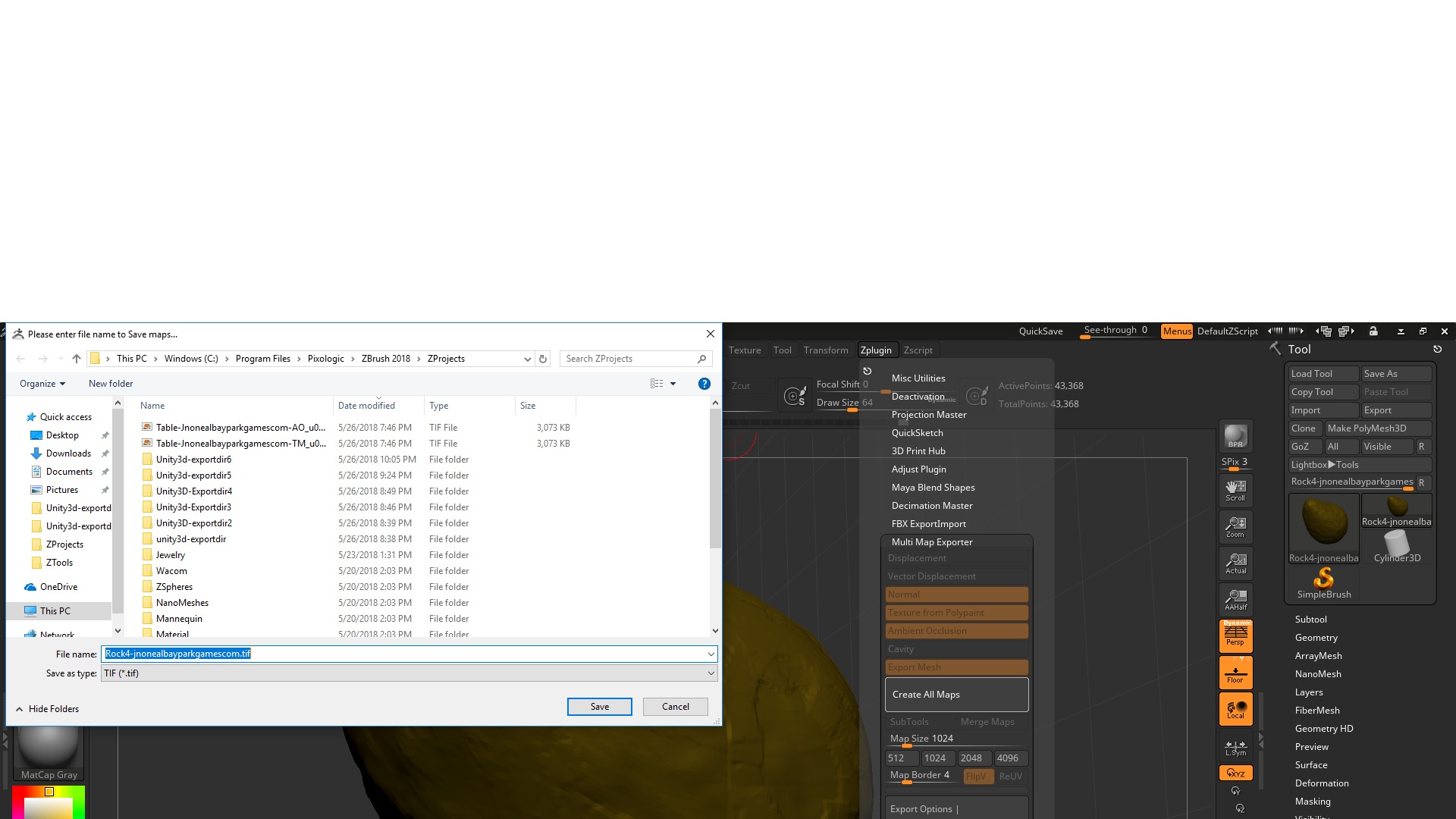Image resolution: width=1456 pixels, height=819 pixels.
Task: Click the BPR render icon
Action: (x=1235, y=436)
